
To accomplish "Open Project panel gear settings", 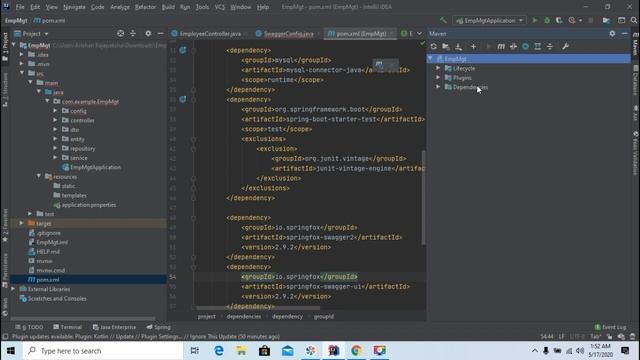I will tap(148, 33).
